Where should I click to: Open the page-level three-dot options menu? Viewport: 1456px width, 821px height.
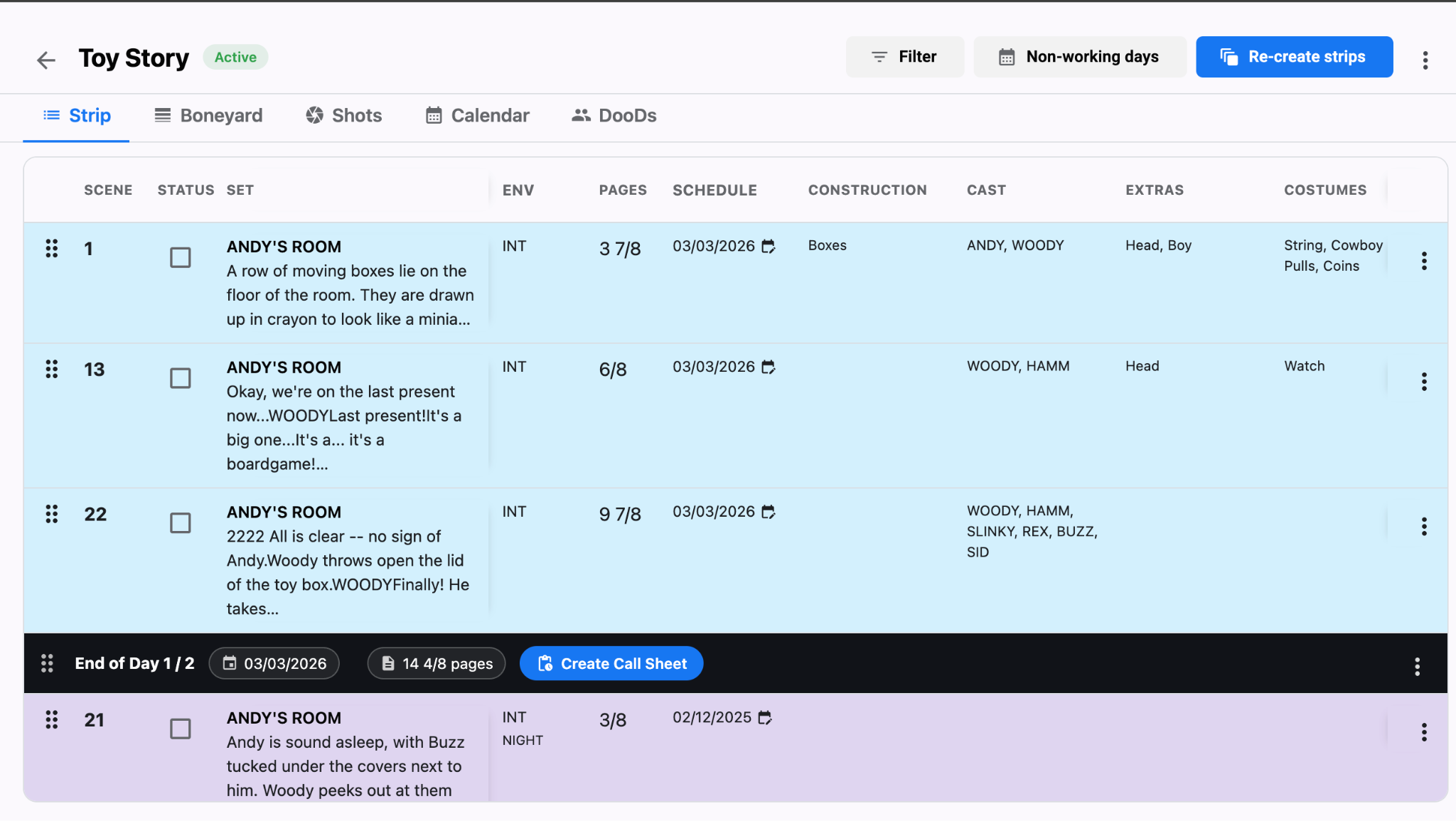[1425, 60]
